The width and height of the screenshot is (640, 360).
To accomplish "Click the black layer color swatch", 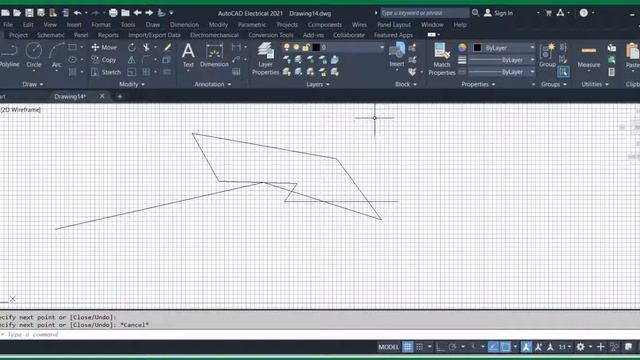I will click(316, 47).
